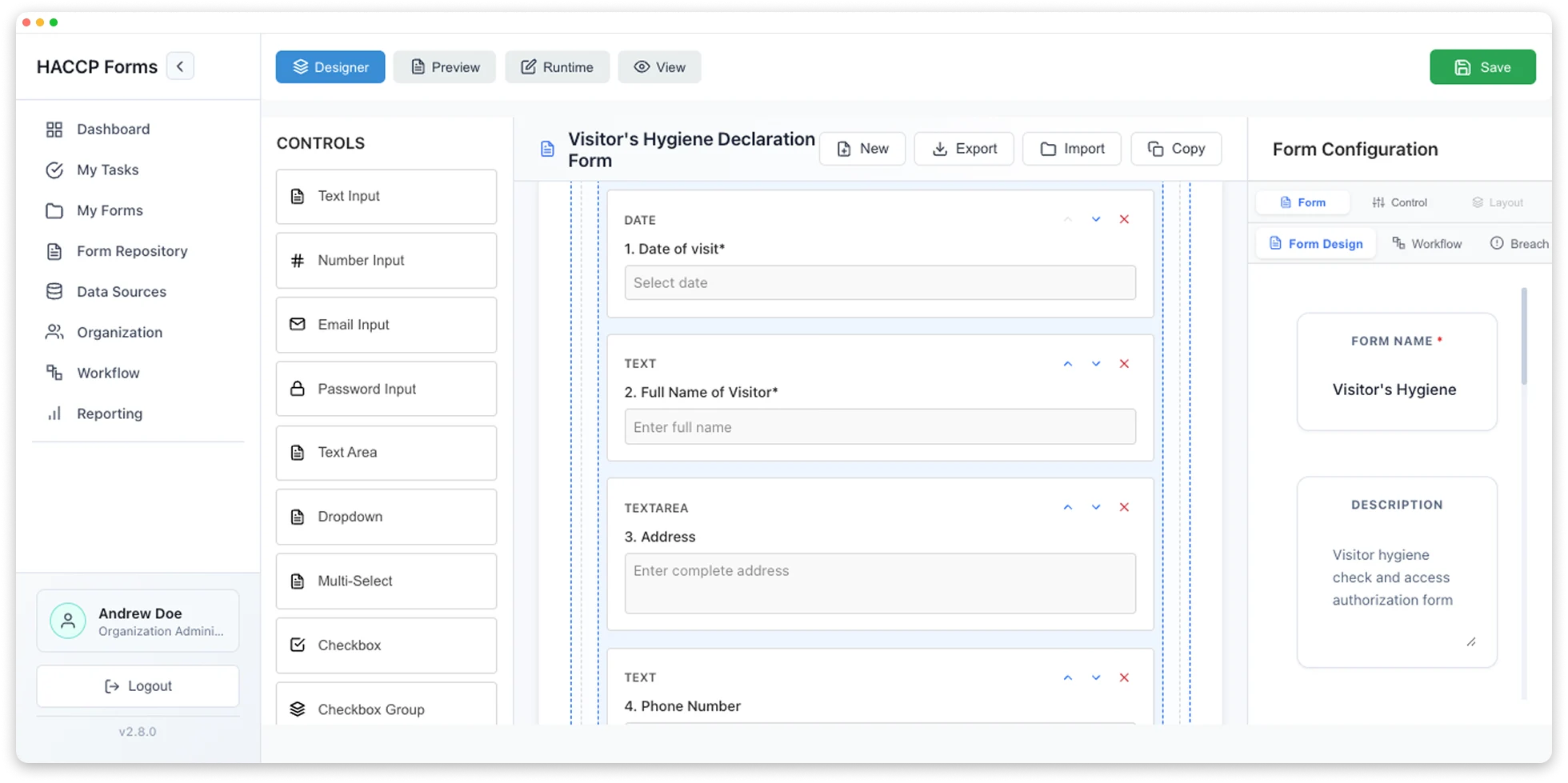Collapse the sidebar with the back chevron

click(180, 66)
